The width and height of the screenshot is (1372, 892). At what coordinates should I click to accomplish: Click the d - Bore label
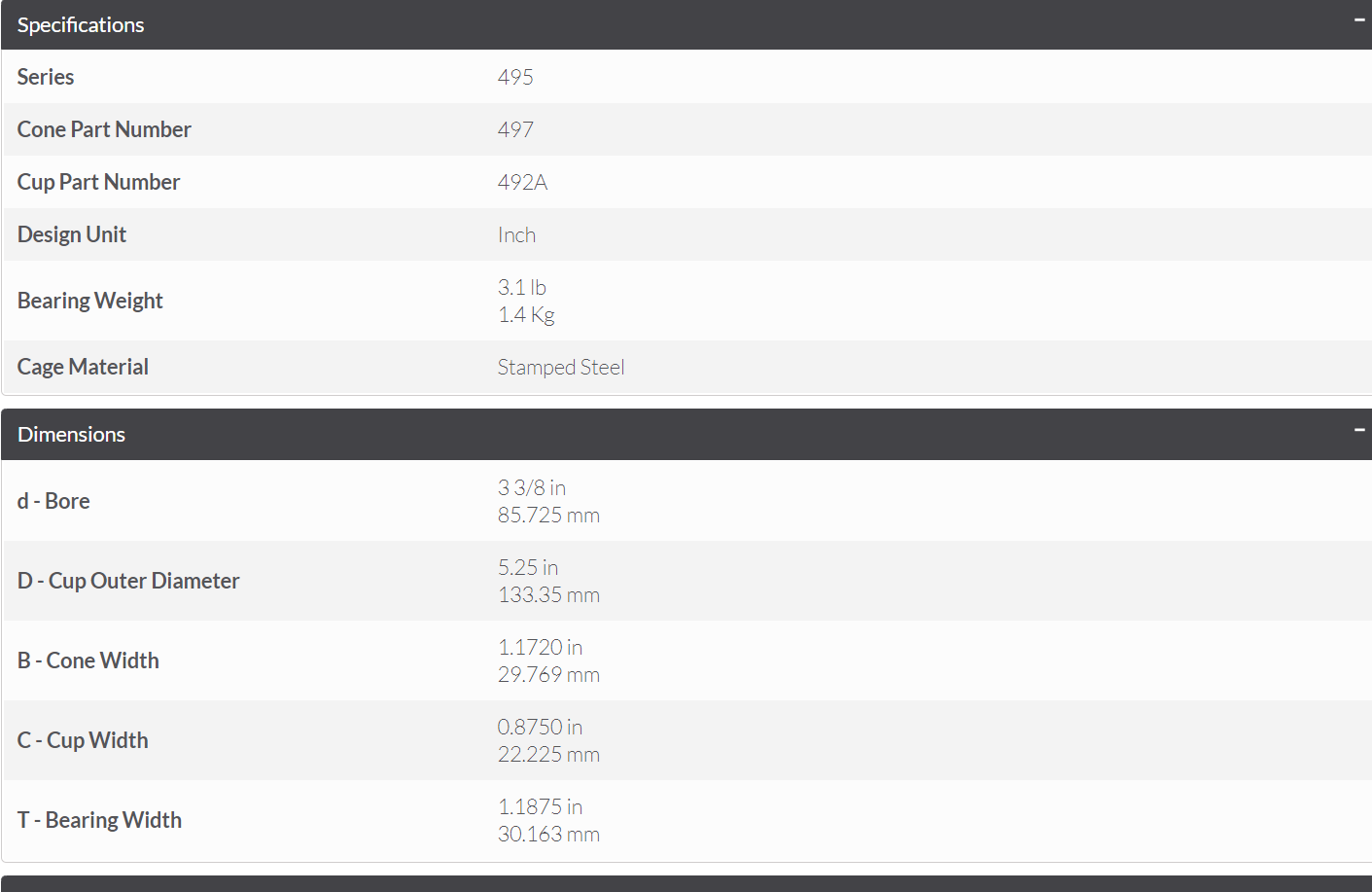tap(53, 501)
